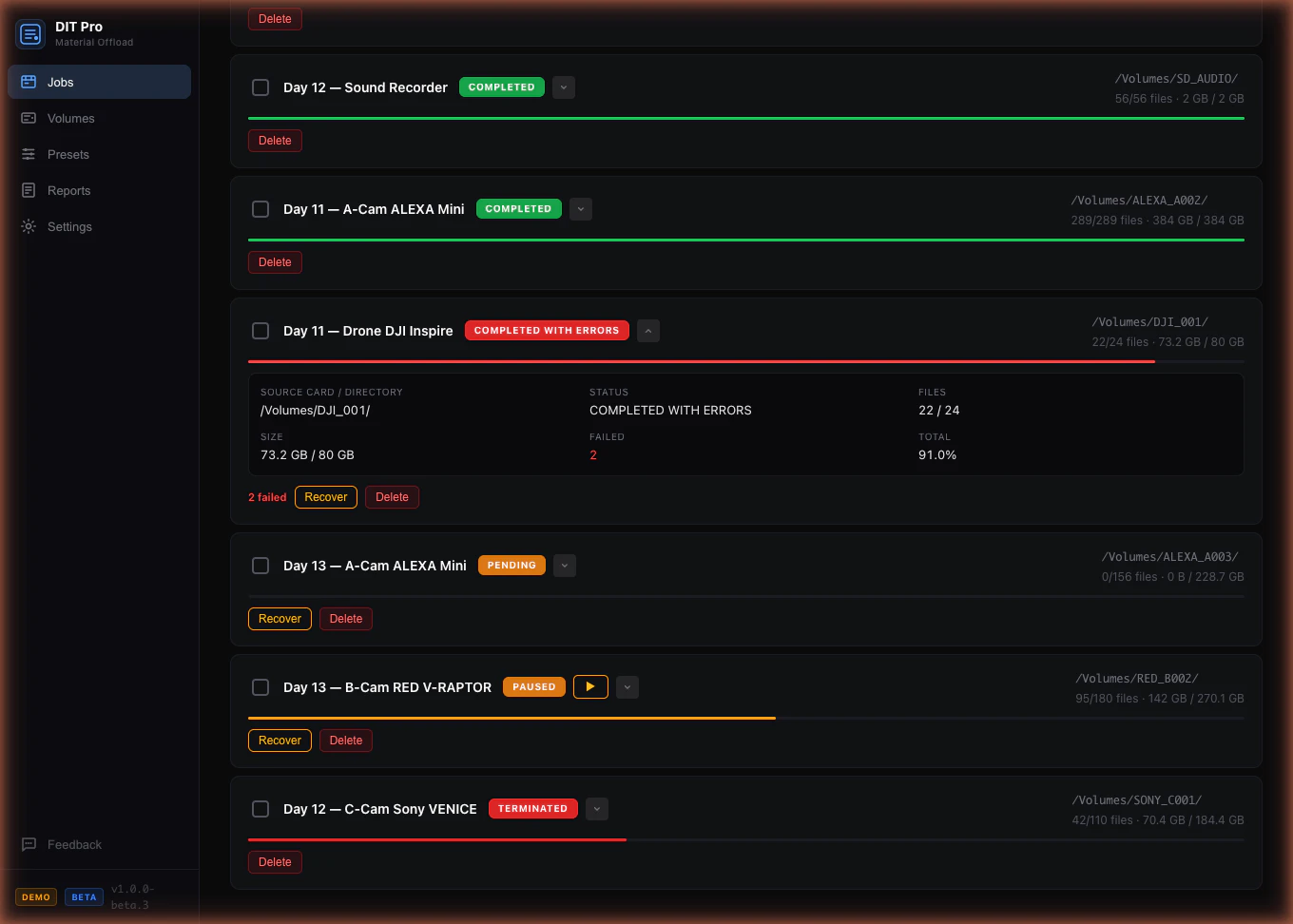Viewport: 1293px width, 924px height.
Task: Switch to the Volumes section label
Action: point(71,118)
